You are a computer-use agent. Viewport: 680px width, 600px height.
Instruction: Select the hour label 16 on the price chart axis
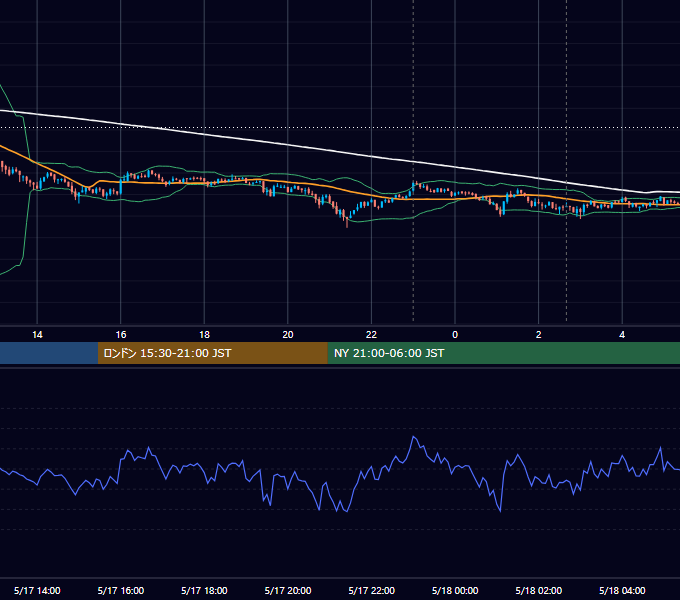coord(121,335)
